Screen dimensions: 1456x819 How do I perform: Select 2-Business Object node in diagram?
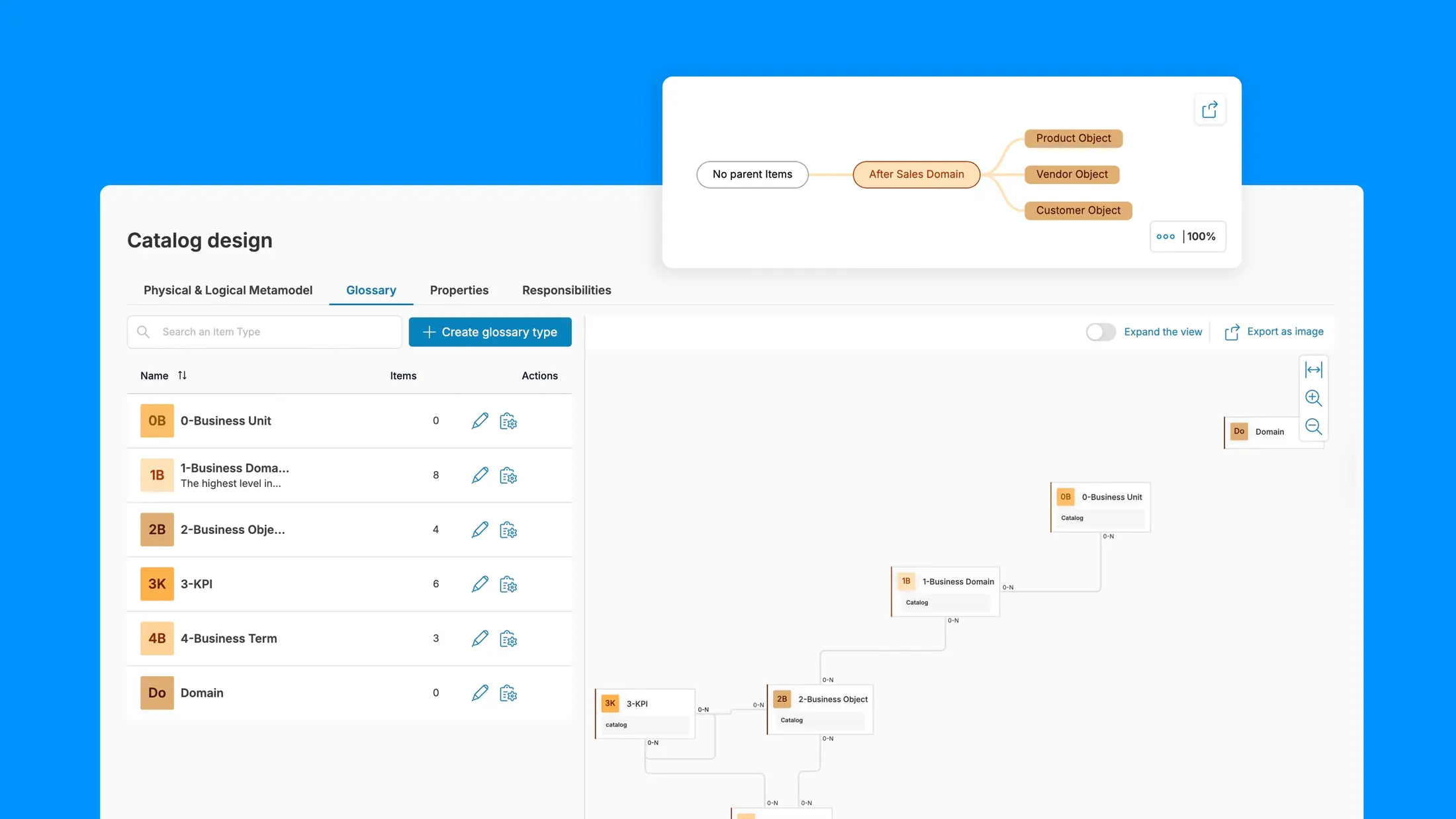(x=820, y=708)
